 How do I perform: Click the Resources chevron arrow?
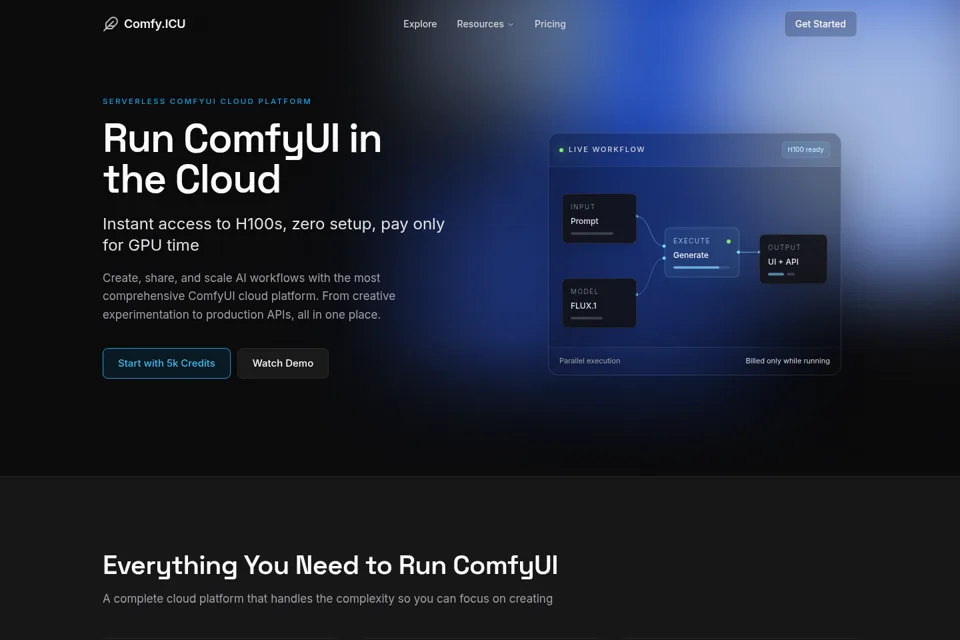pos(511,24)
